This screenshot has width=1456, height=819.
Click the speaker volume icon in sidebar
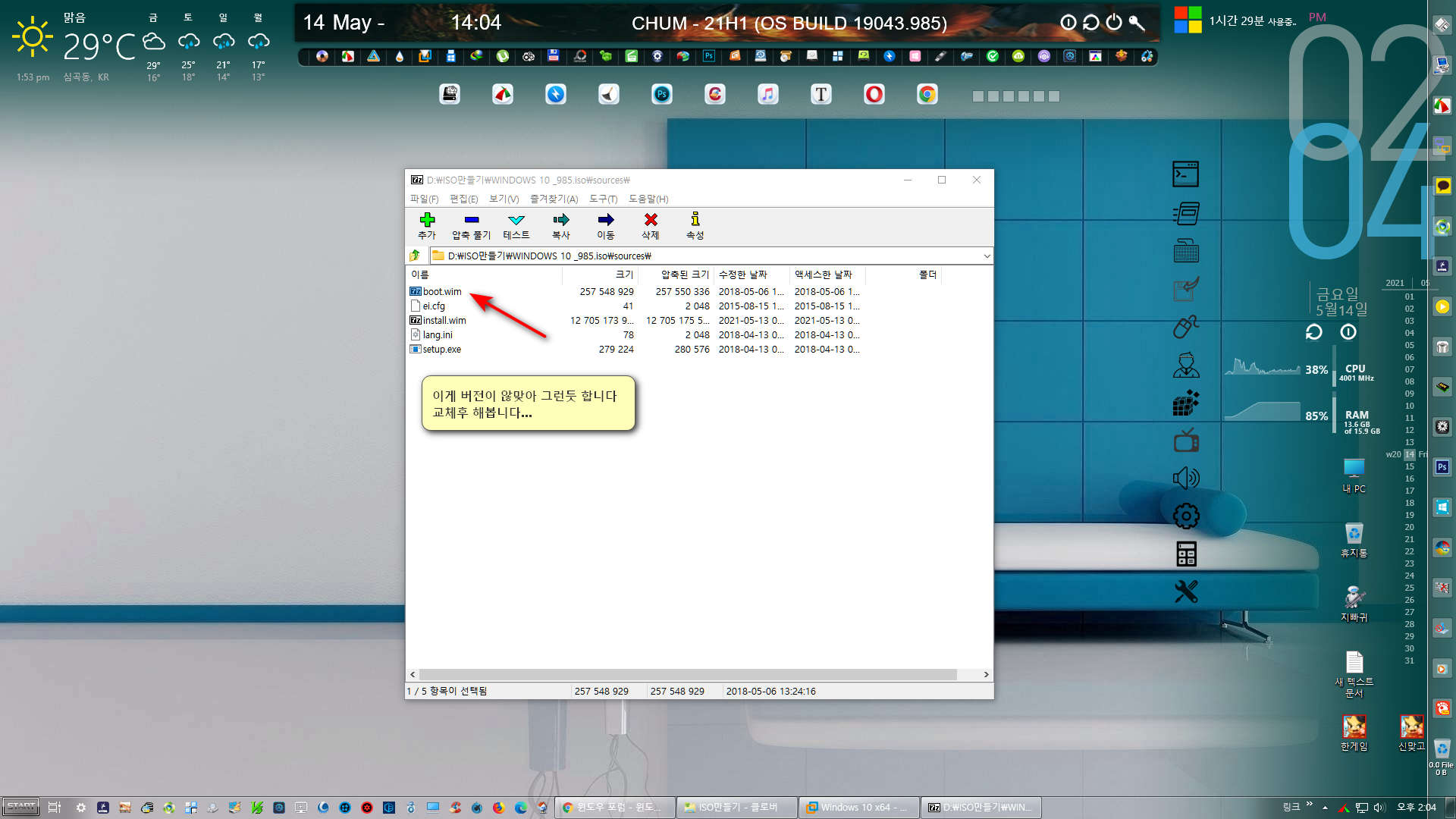click(x=1186, y=478)
